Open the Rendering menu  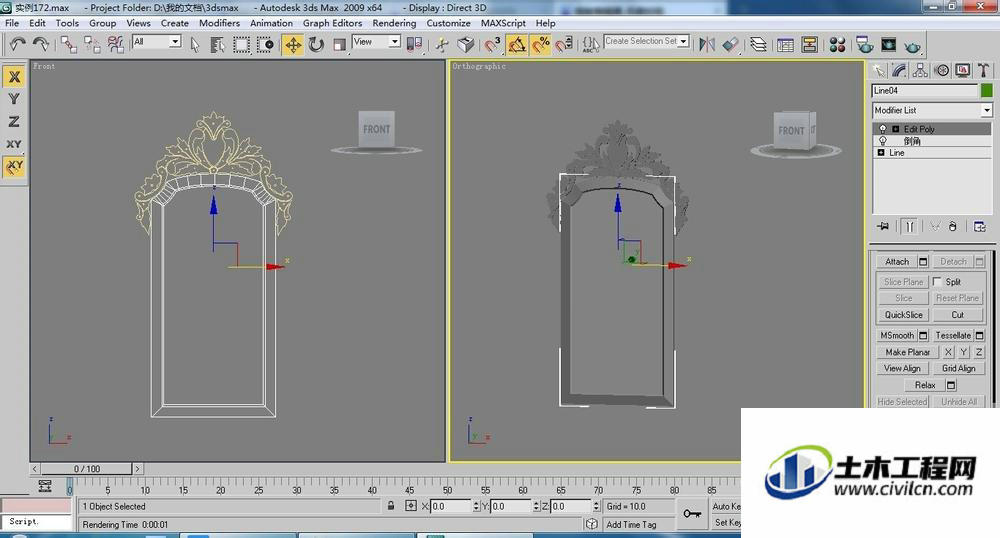(394, 23)
